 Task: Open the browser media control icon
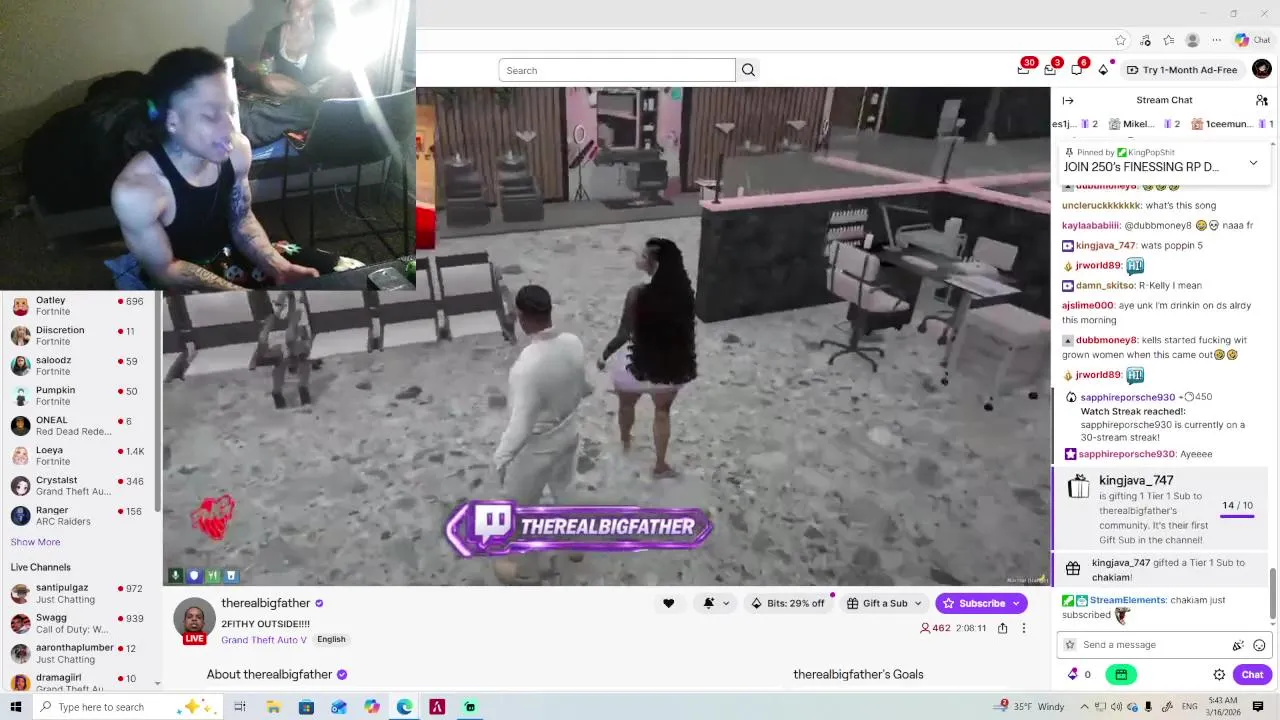pos(1144,40)
